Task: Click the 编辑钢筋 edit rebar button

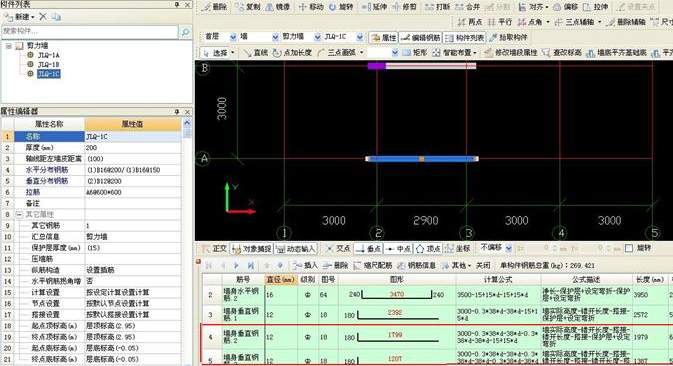Action: [x=421, y=38]
